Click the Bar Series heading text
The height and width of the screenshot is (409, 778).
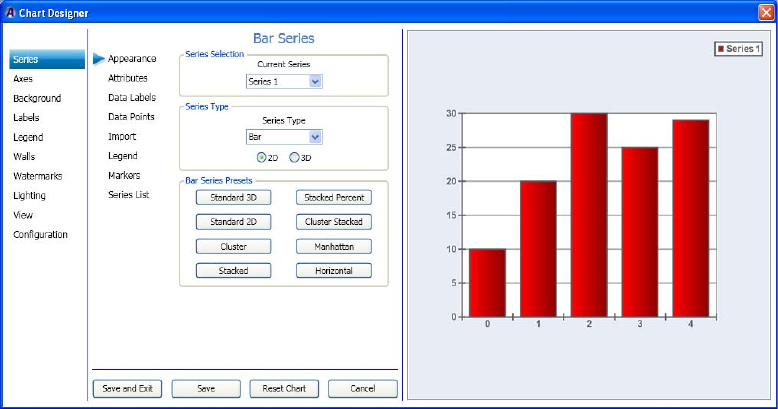[x=284, y=39]
